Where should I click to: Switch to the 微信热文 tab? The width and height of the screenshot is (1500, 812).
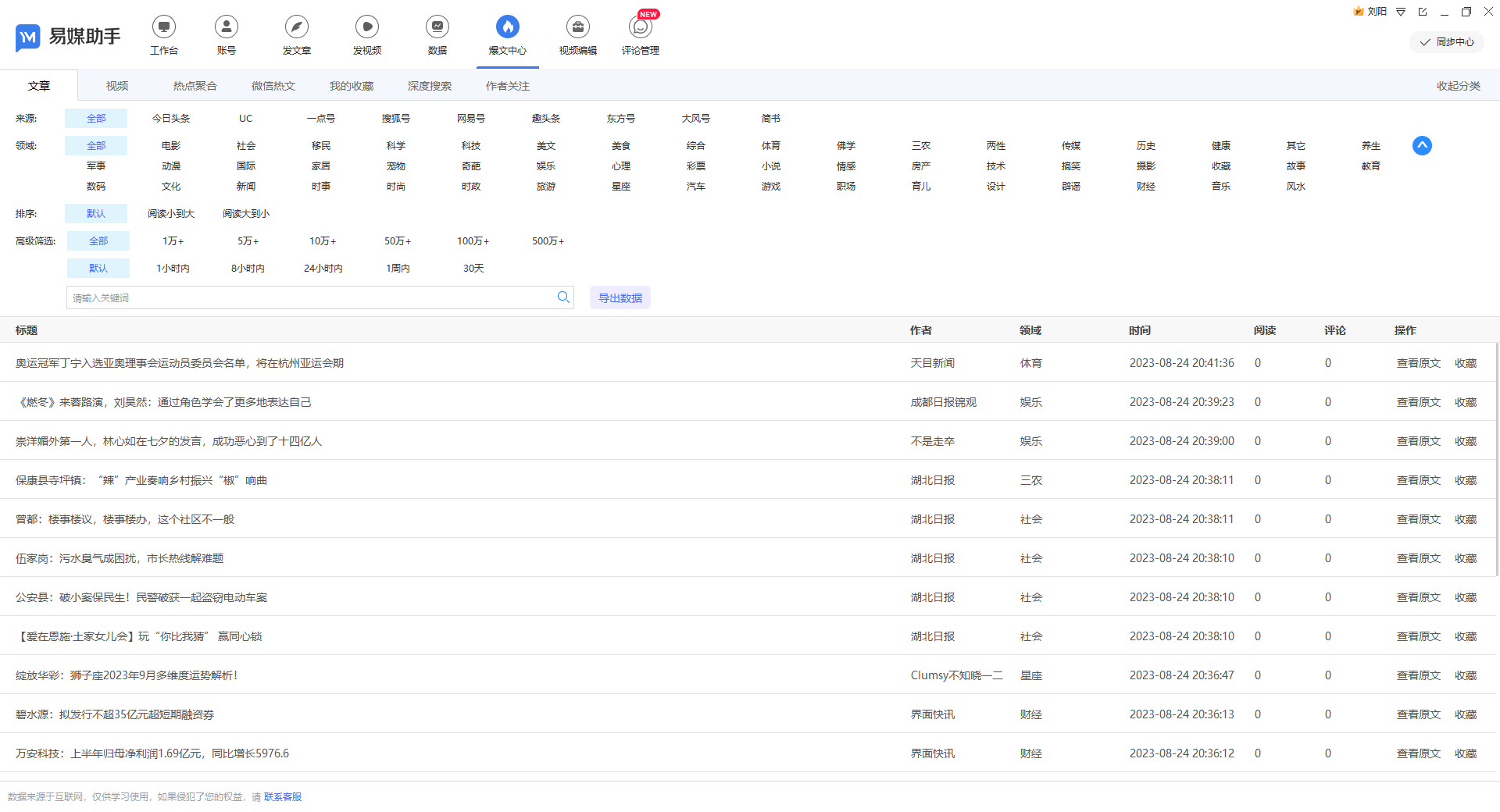pyautogui.click(x=273, y=86)
